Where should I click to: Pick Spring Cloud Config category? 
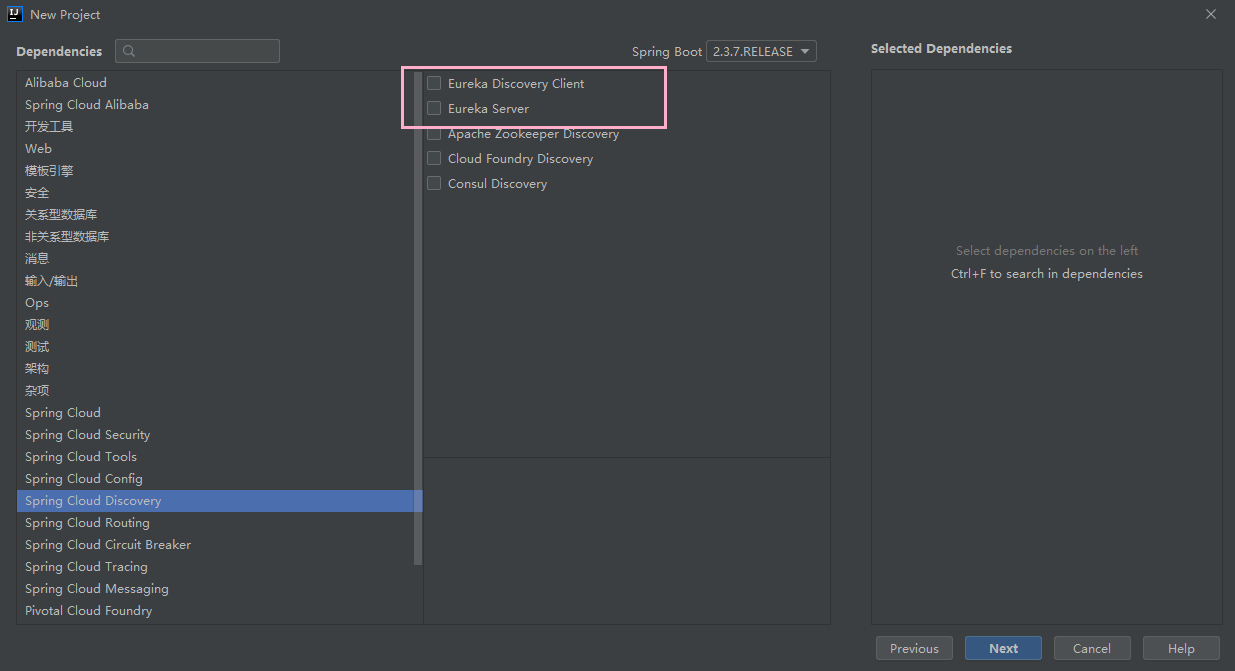tap(84, 478)
